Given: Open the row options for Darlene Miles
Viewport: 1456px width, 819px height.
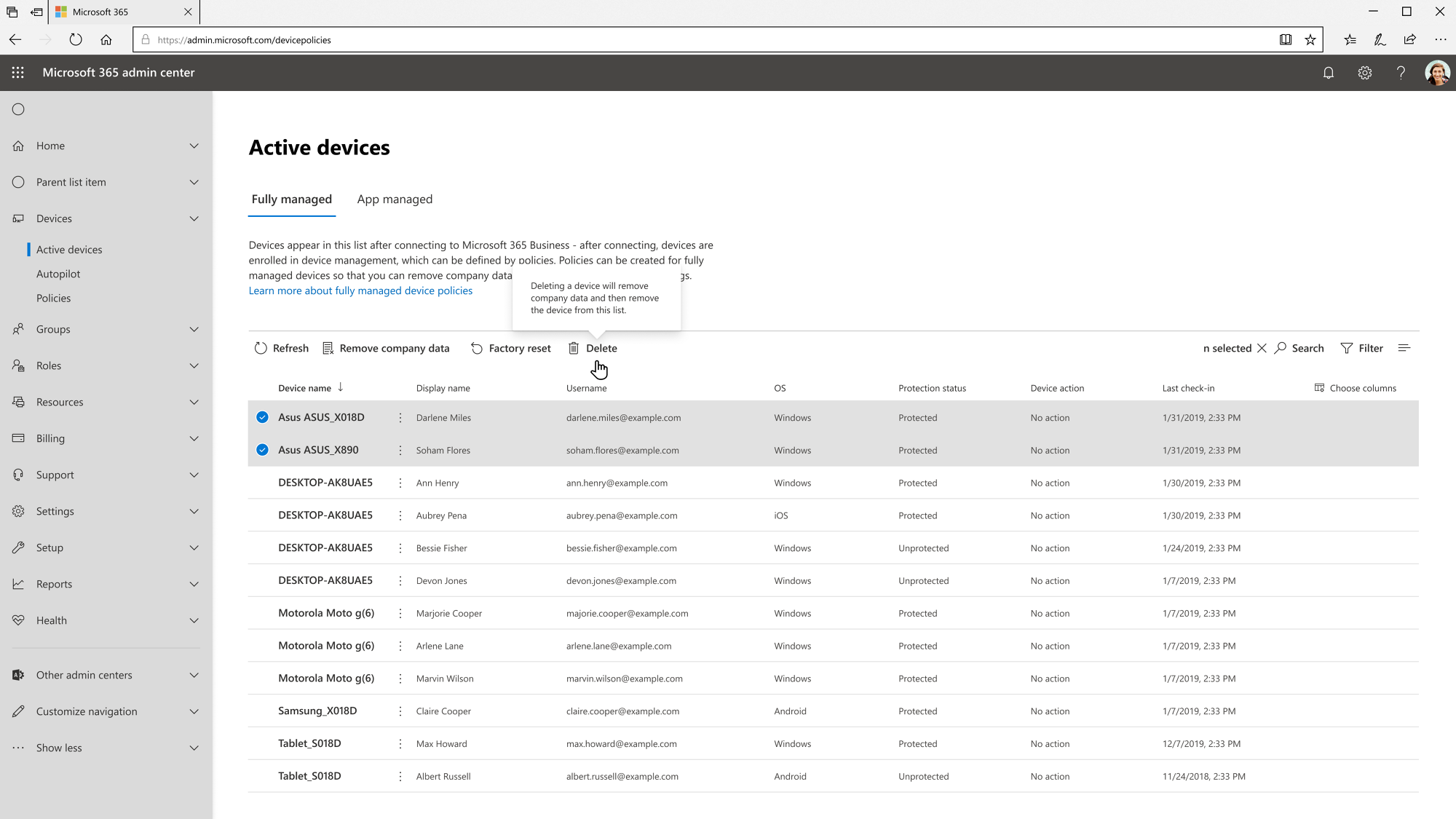Looking at the screenshot, I should click(x=400, y=417).
